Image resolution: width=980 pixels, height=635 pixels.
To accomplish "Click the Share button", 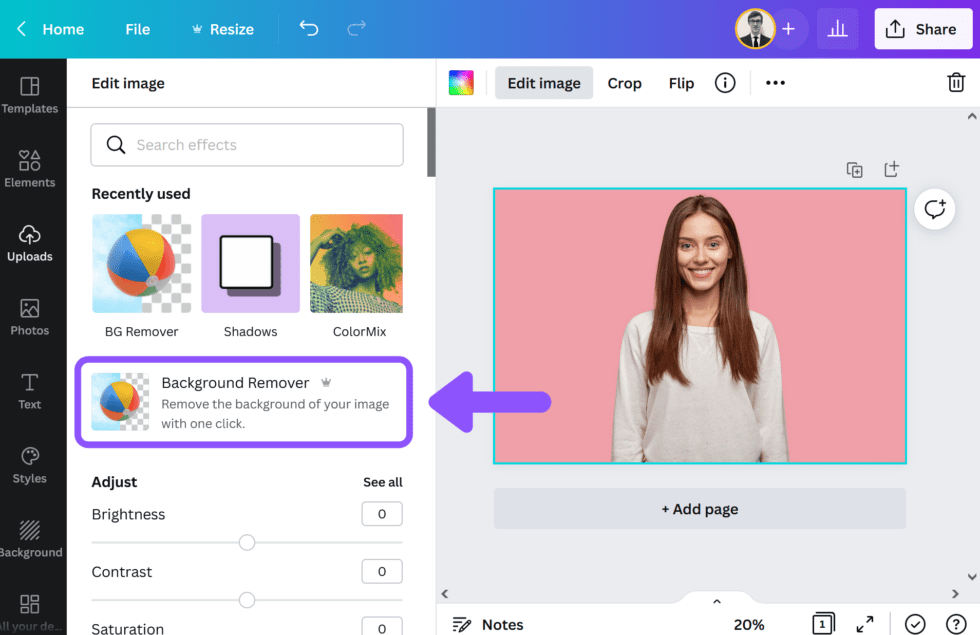I will click(x=922, y=29).
